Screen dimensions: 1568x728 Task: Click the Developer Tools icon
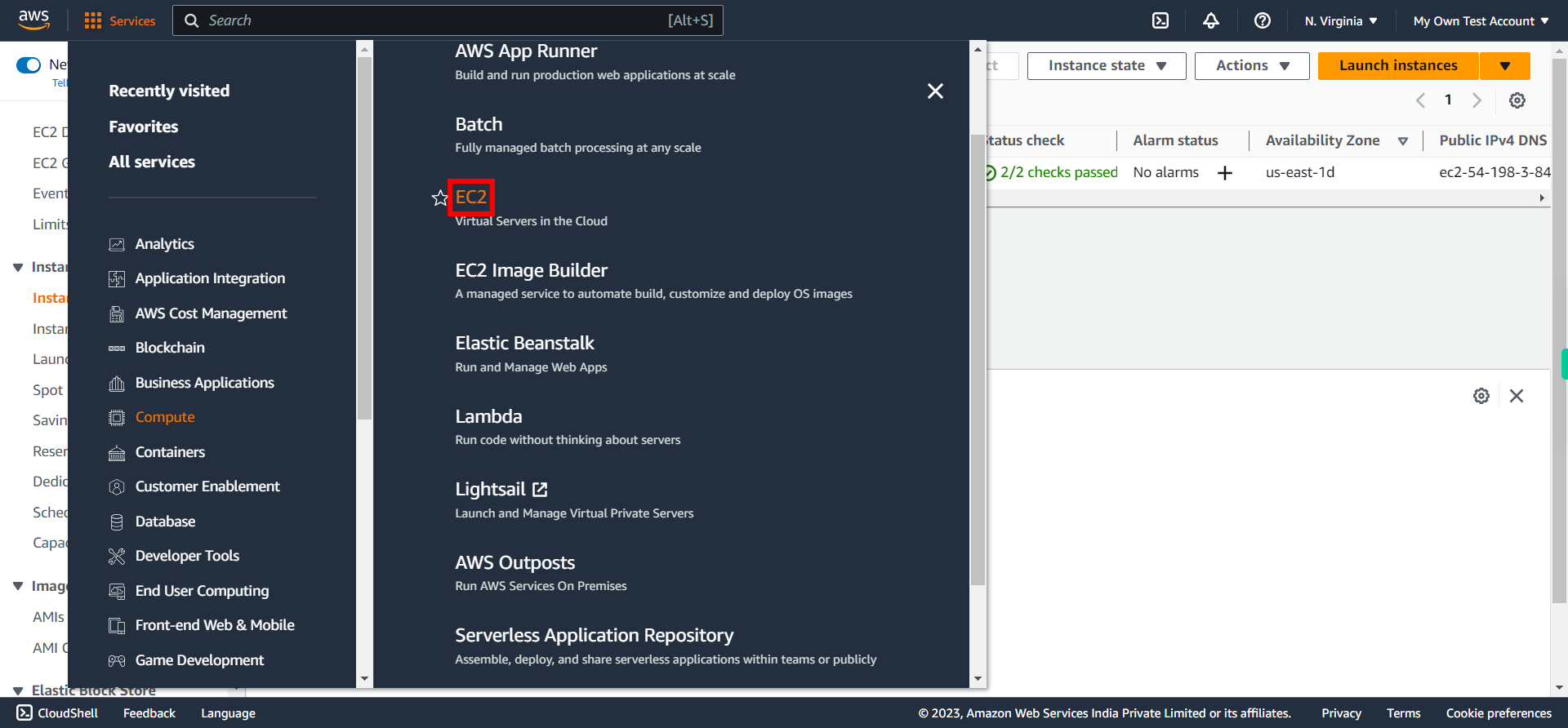(x=117, y=557)
